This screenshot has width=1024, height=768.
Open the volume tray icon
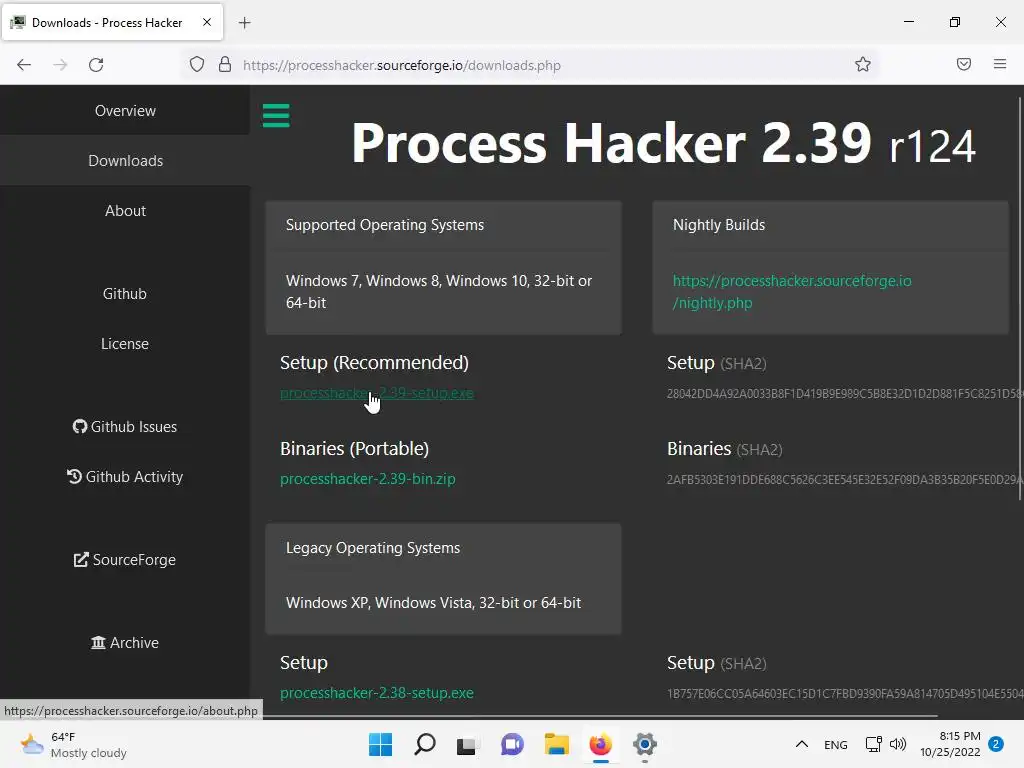pyautogui.click(x=898, y=744)
